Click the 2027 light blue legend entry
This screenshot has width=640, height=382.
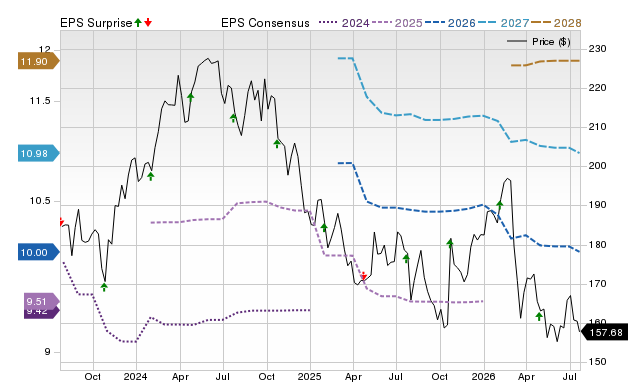(x=503, y=23)
